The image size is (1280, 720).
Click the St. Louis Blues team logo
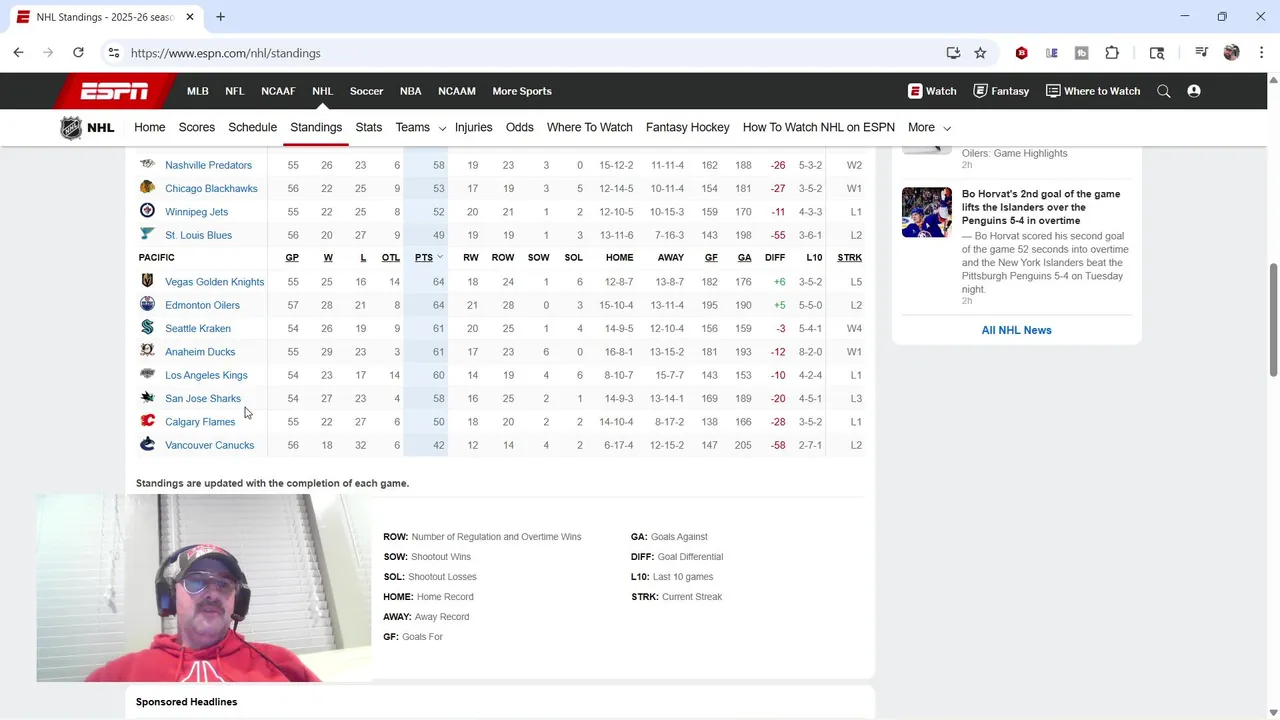[147, 234]
